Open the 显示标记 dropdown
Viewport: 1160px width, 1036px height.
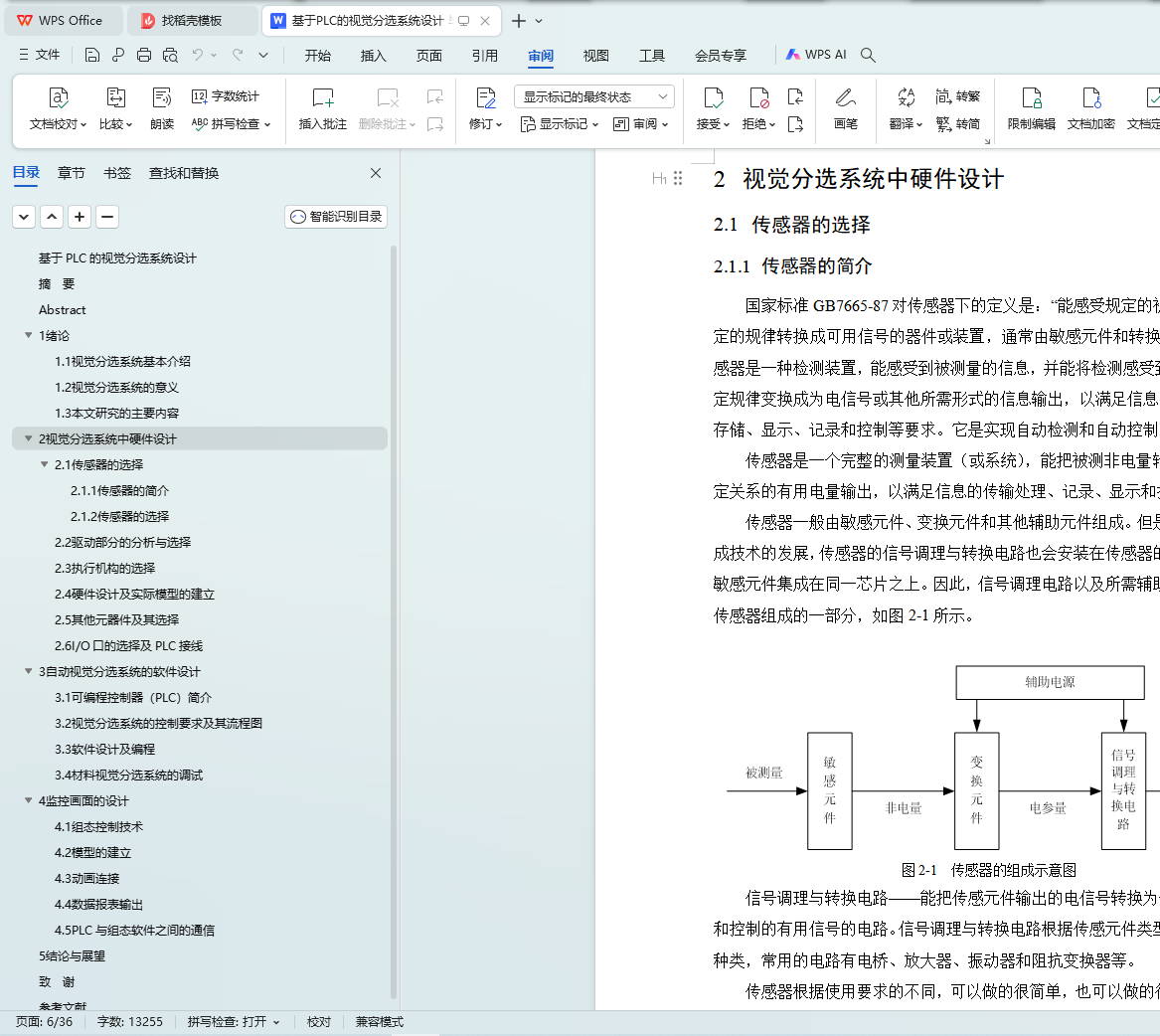(x=560, y=123)
